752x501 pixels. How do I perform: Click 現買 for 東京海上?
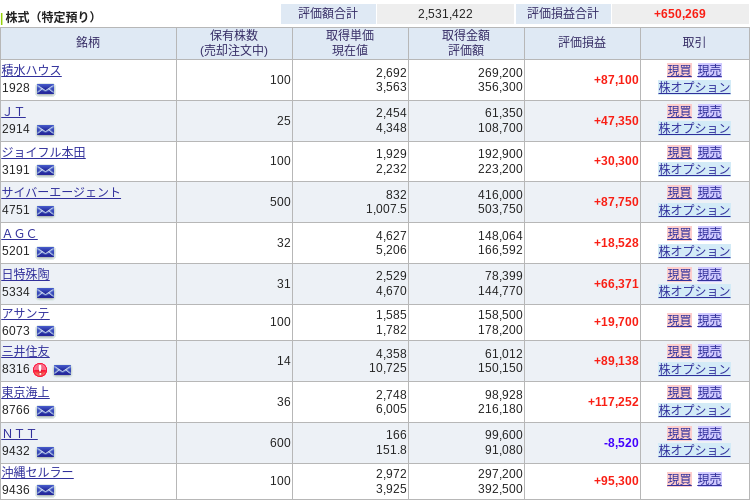(x=680, y=393)
